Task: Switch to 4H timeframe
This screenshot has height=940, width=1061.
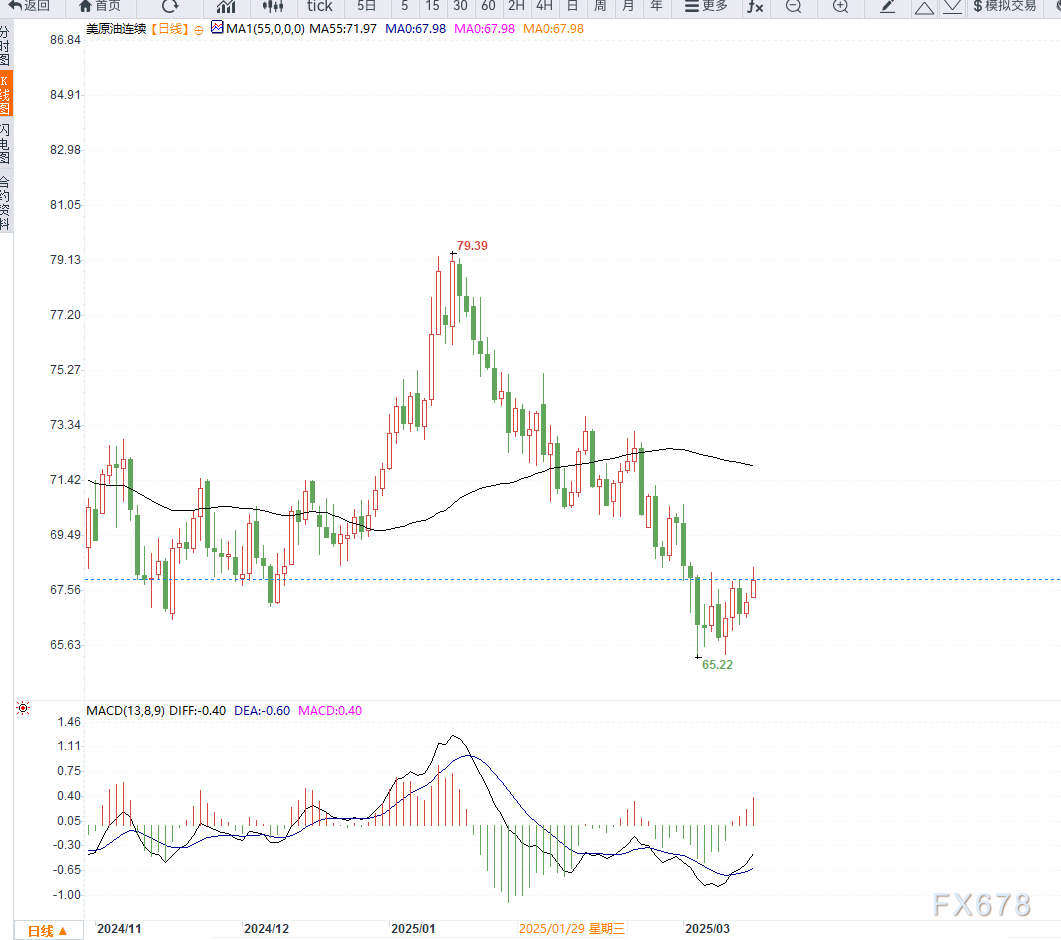Action: (x=544, y=6)
